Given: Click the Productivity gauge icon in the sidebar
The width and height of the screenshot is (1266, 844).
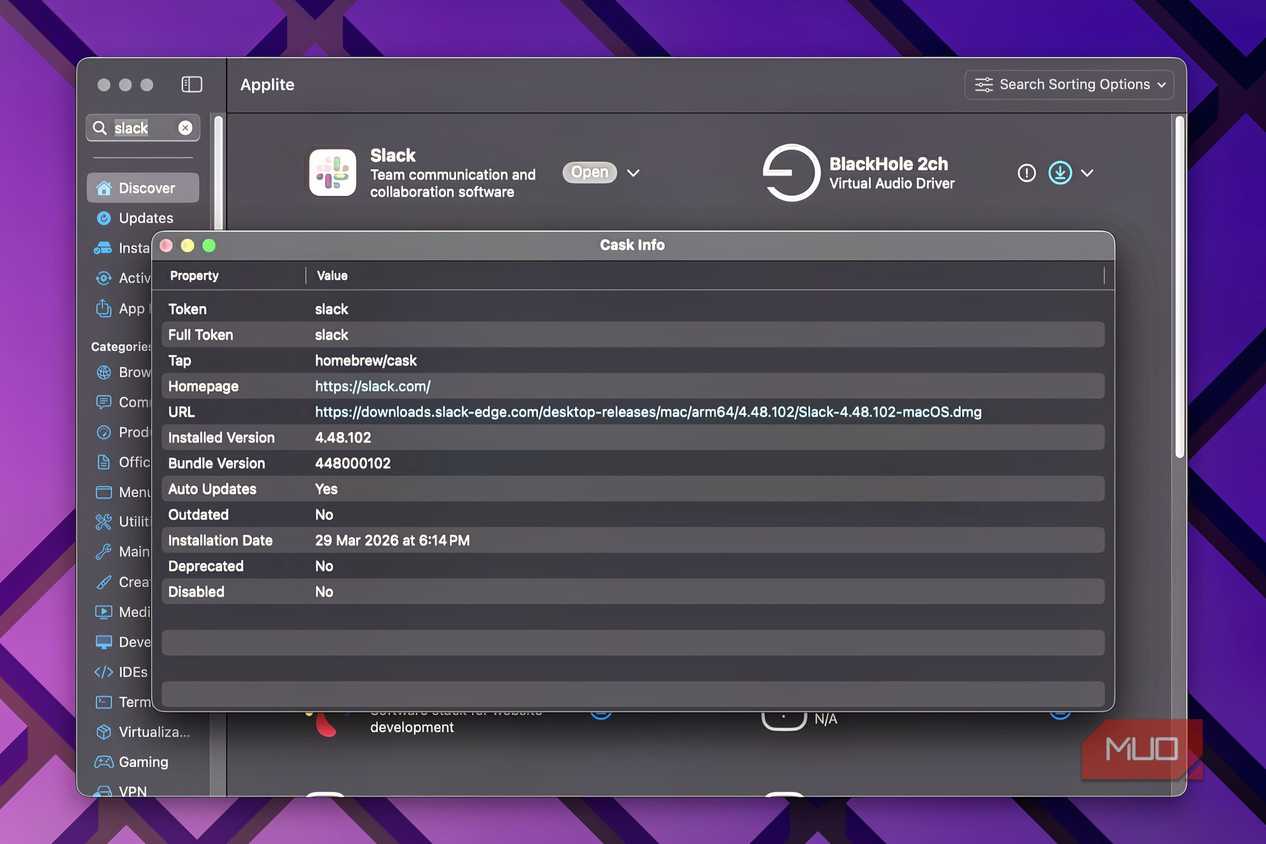Looking at the screenshot, I should [103, 432].
